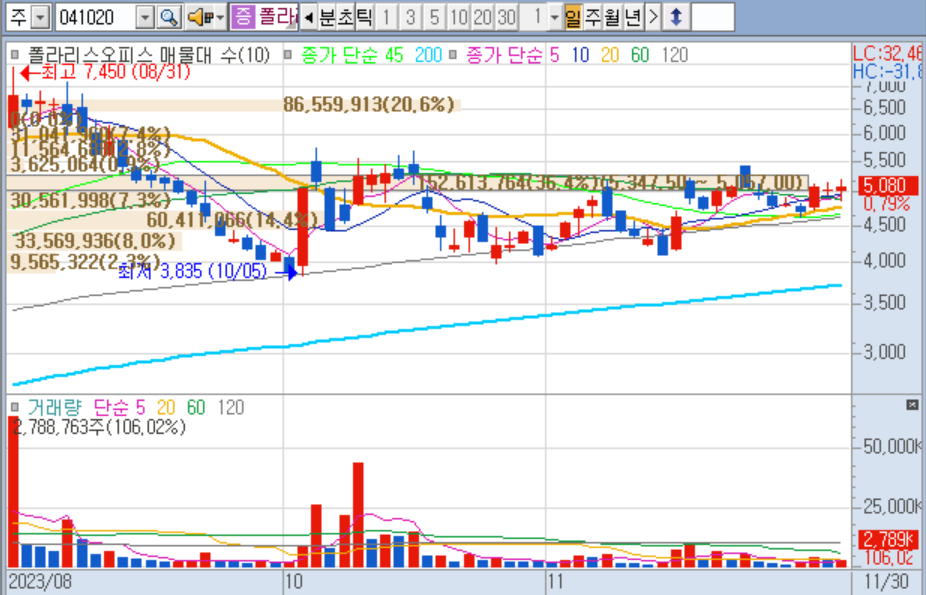
Task: Select the 년 yearly chart button
Action: point(632,17)
